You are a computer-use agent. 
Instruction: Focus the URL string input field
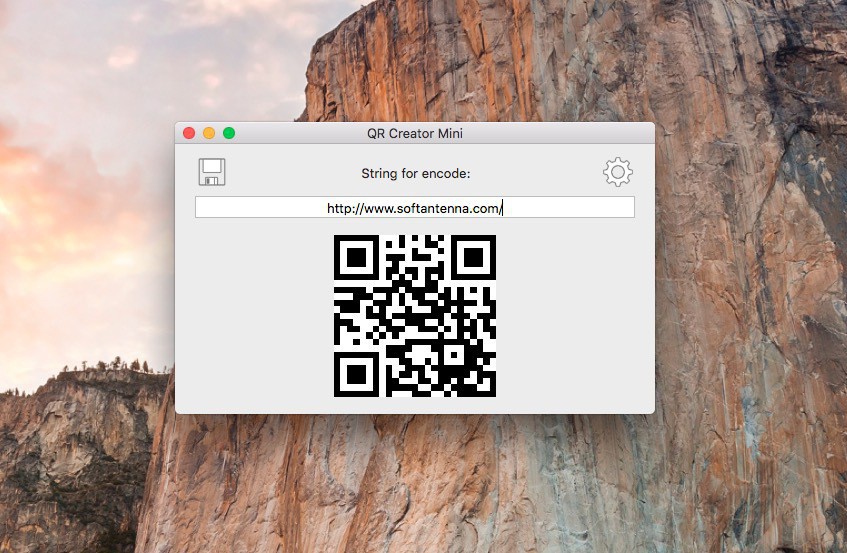tap(415, 207)
